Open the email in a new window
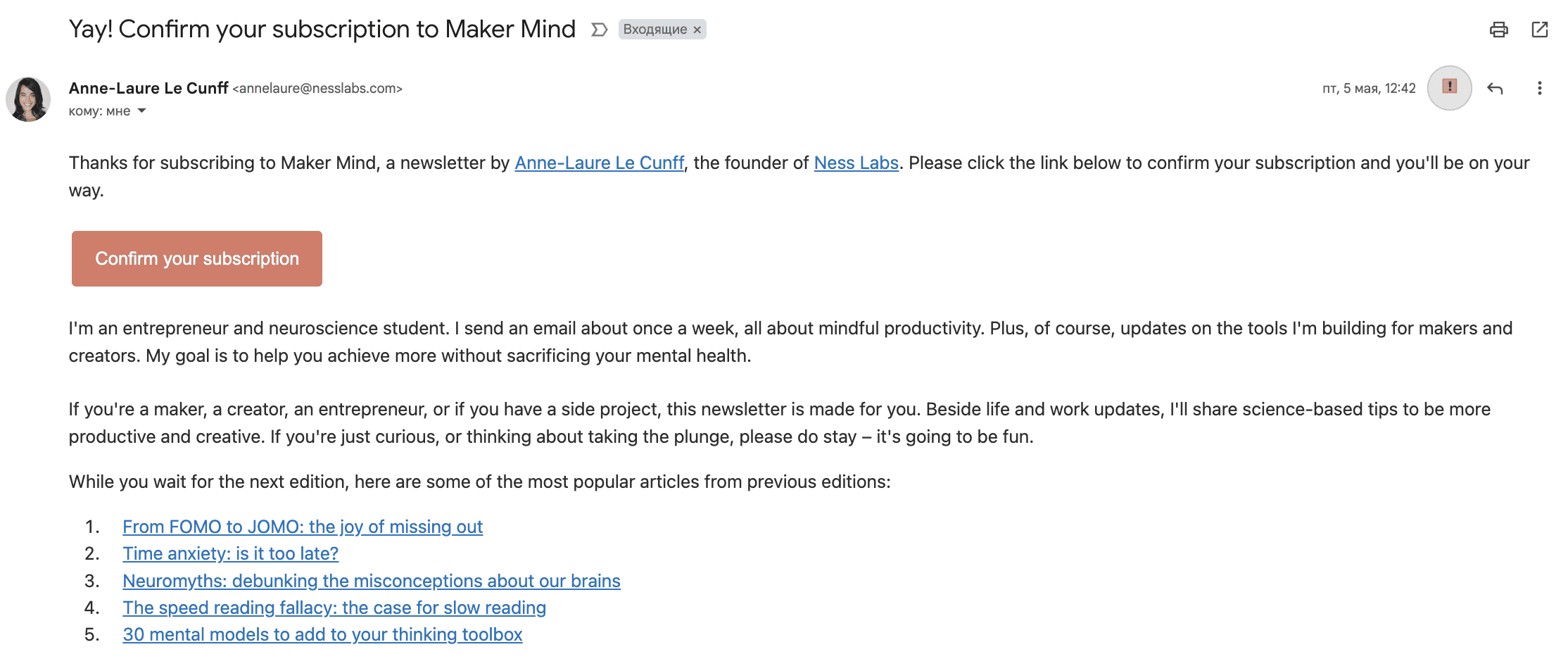Viewport: 1568px width, 666px height. click(x=1539, y=30)
